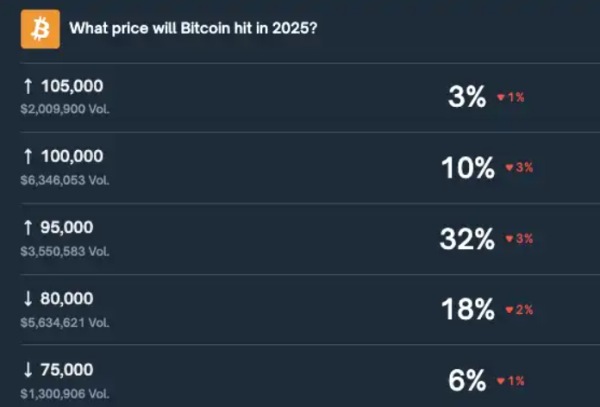Click the up arrow beside 100,000
Screen dimensions: 600x407
coord(28,157)
